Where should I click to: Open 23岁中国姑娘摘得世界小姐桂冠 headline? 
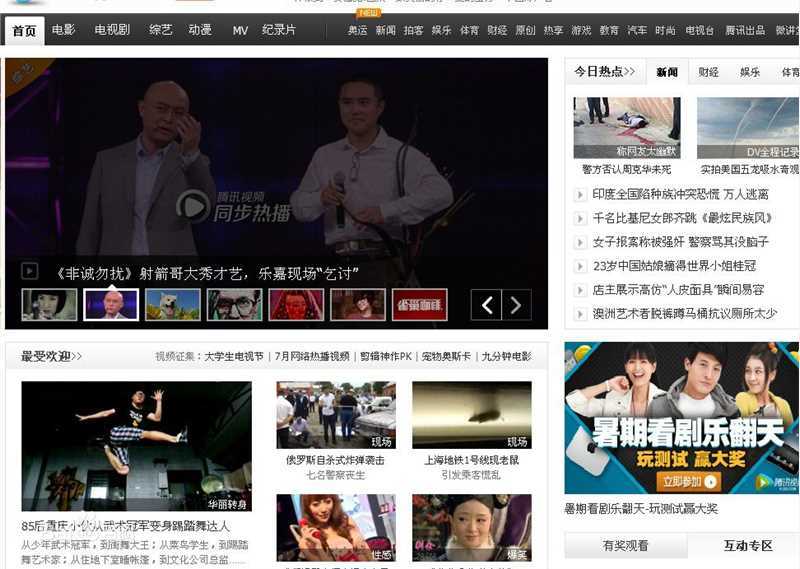(x=674, y=266)
